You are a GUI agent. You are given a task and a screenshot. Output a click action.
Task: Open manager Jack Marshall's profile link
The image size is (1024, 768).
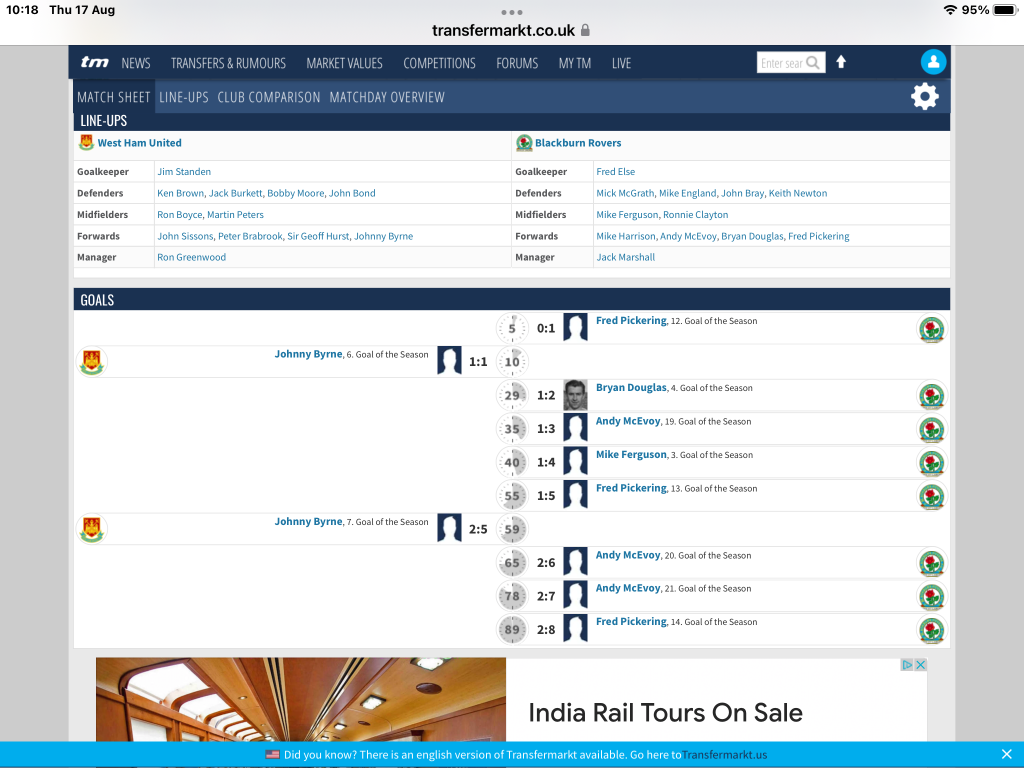coord(625,257)
